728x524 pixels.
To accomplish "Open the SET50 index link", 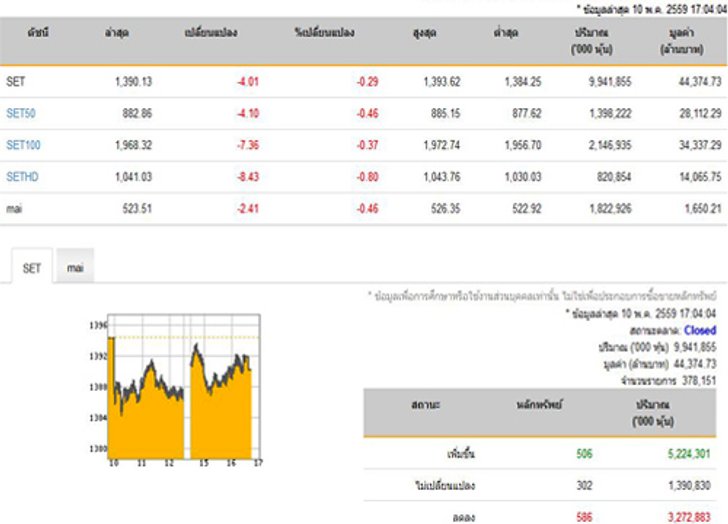I will tap(21, 113).
